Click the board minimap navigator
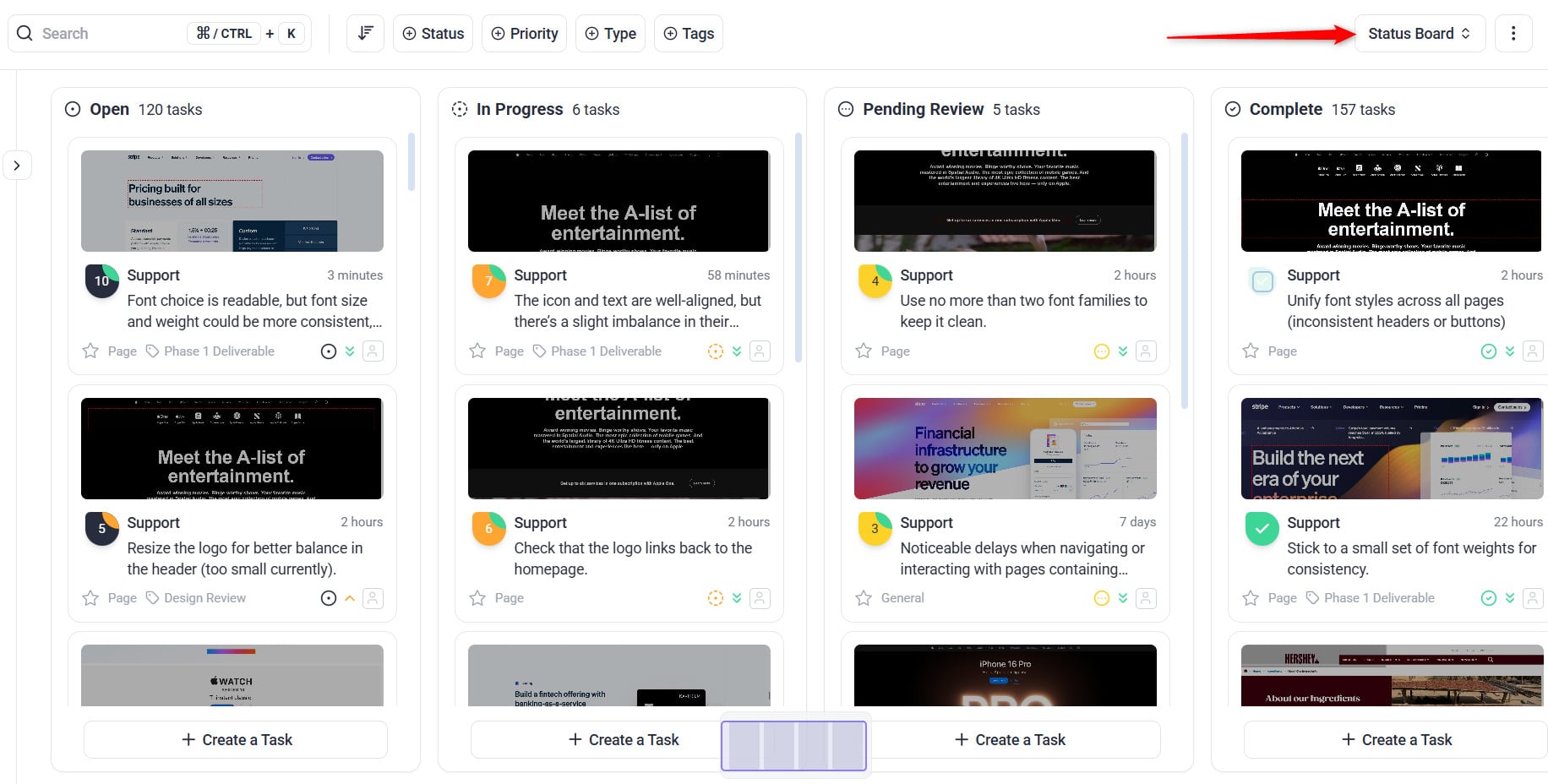1548x784 pixels. click(x=793, y=746)
